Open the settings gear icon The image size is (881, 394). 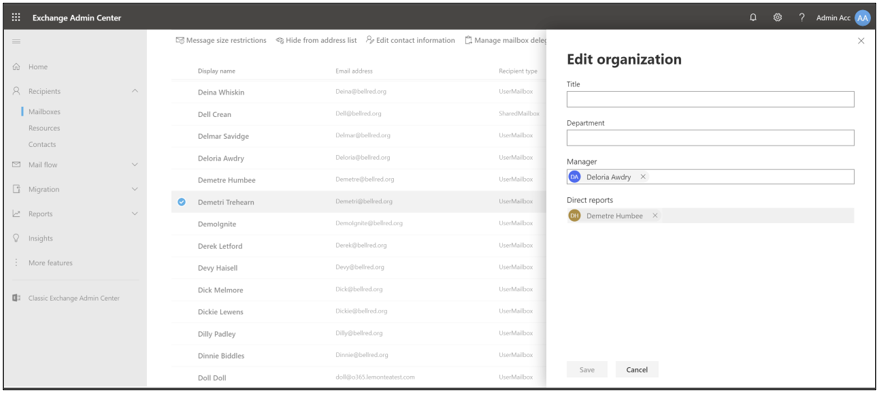tap(778, 17)
